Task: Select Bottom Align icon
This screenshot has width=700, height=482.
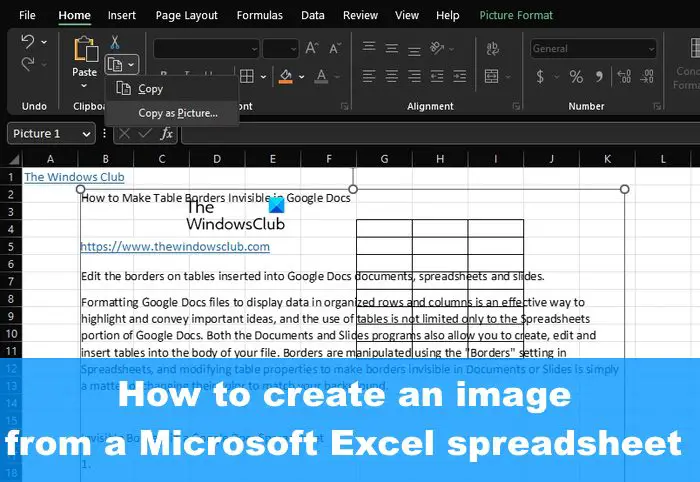Action: point(414,49)
